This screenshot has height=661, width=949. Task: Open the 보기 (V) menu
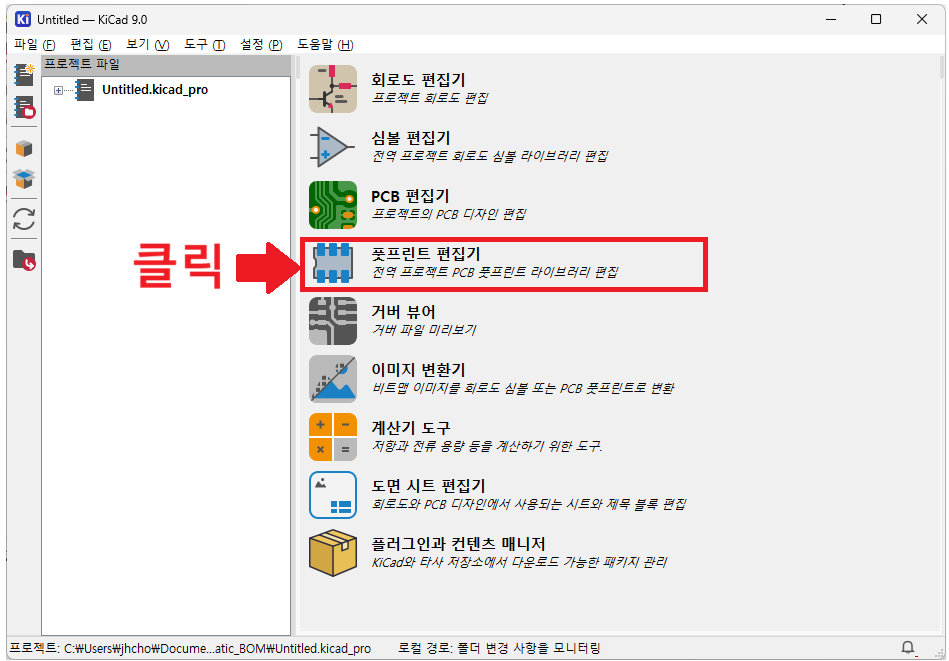pos(148,45)
